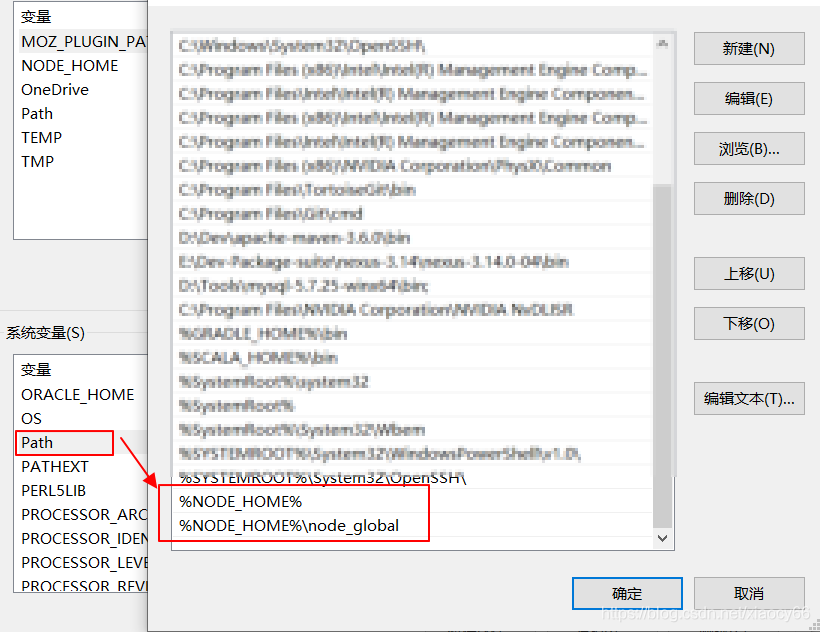Select the %NODE_HOME% path entry

coord(413,501)
